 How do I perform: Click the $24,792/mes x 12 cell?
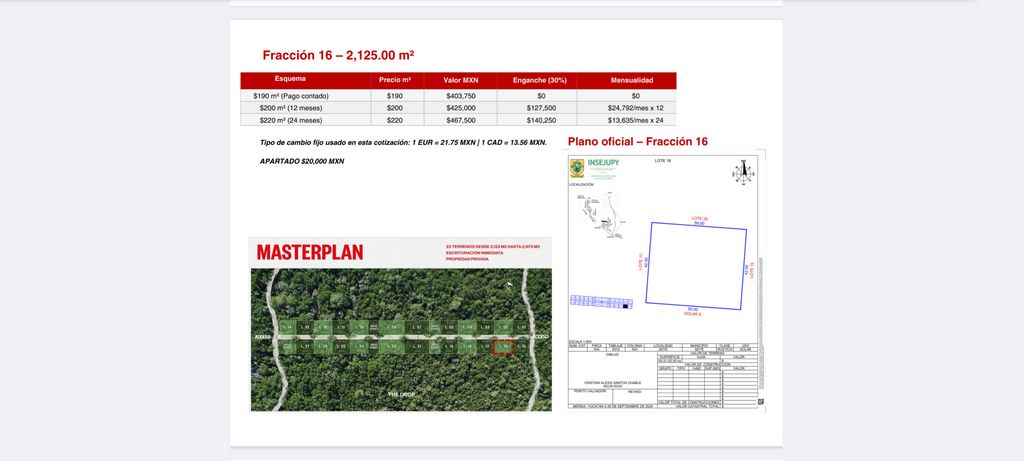pos(635,107)
